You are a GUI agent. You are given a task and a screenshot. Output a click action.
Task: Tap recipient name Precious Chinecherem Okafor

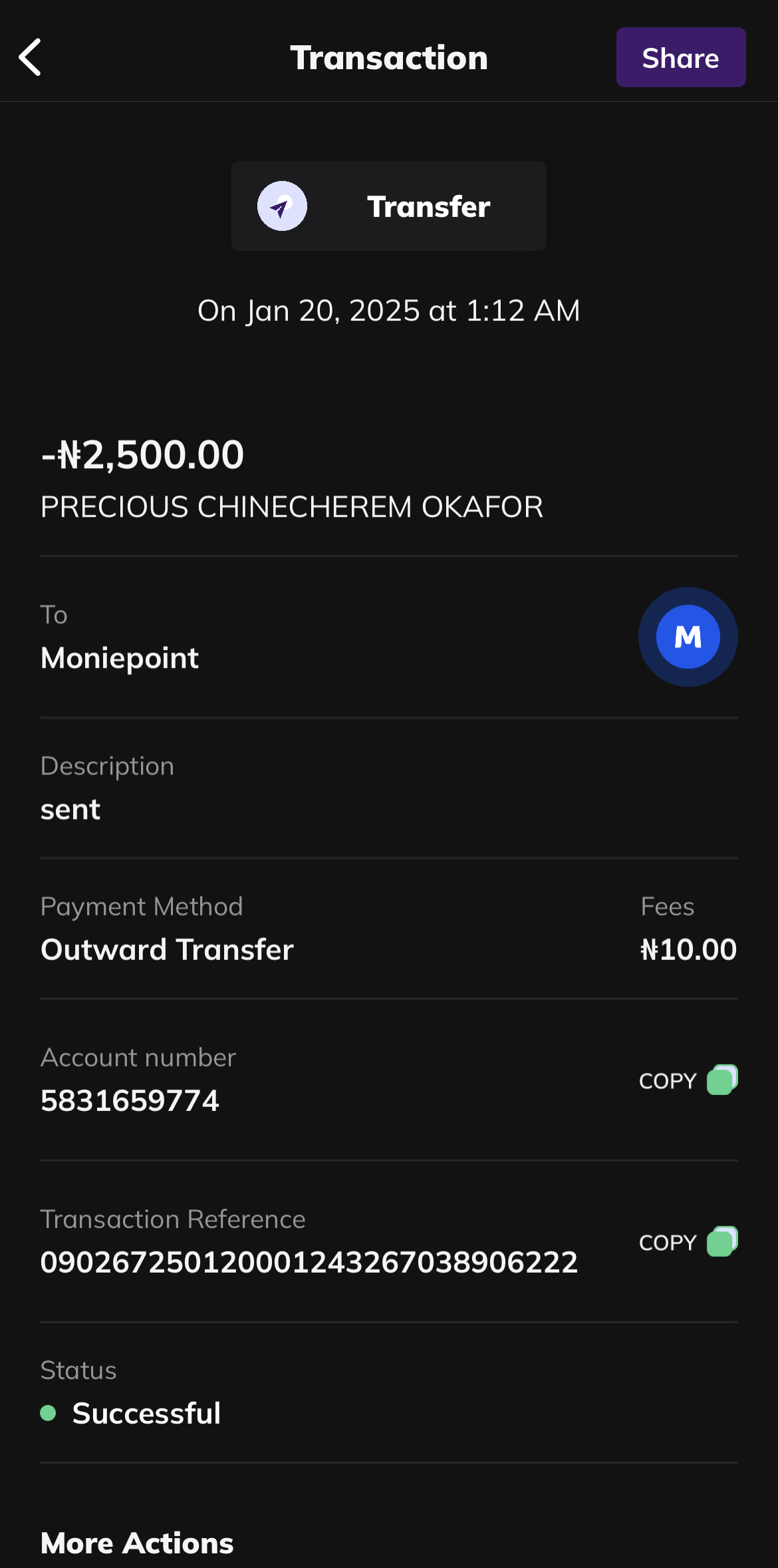(292, 507)
